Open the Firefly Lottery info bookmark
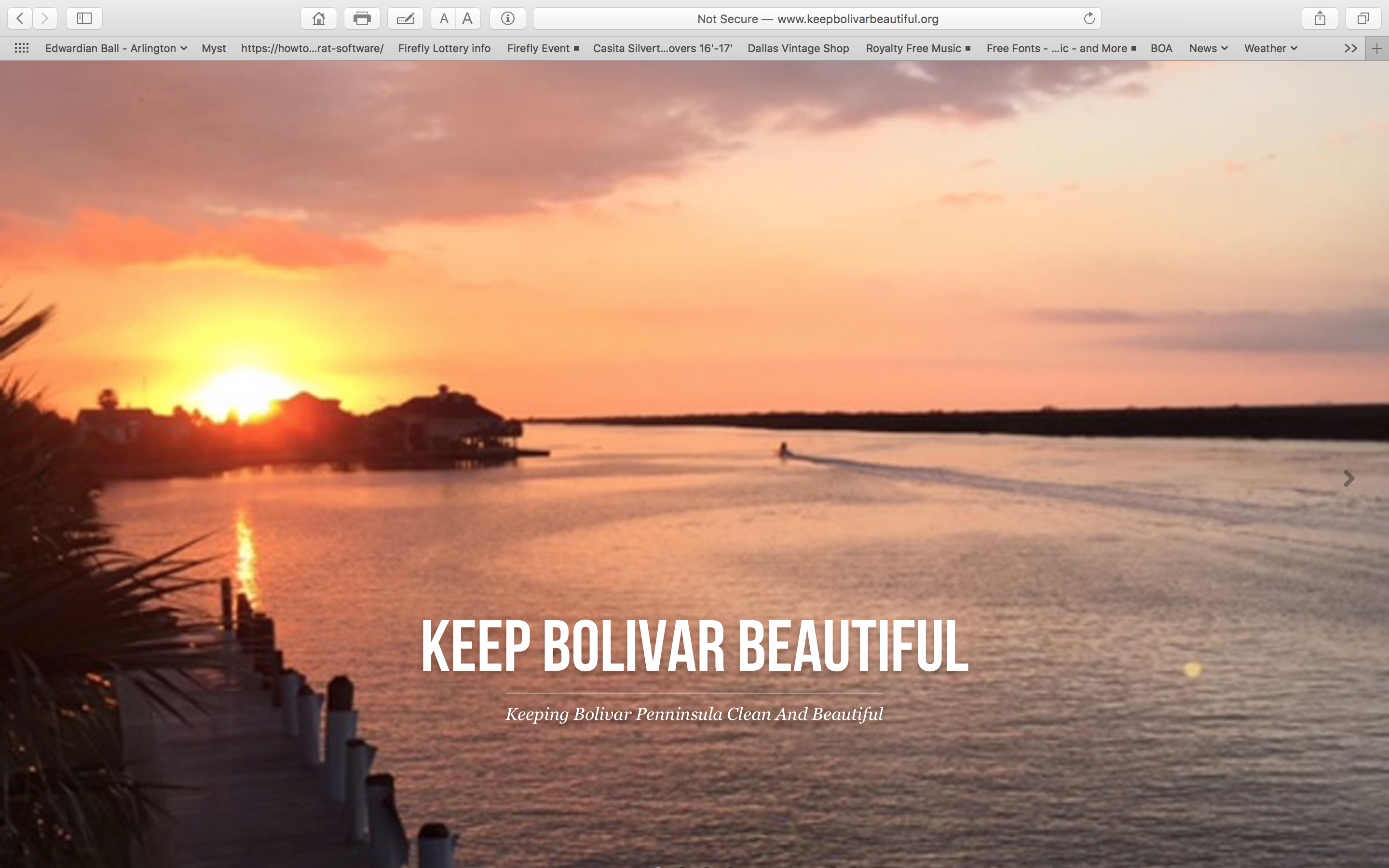 [444, 48]
